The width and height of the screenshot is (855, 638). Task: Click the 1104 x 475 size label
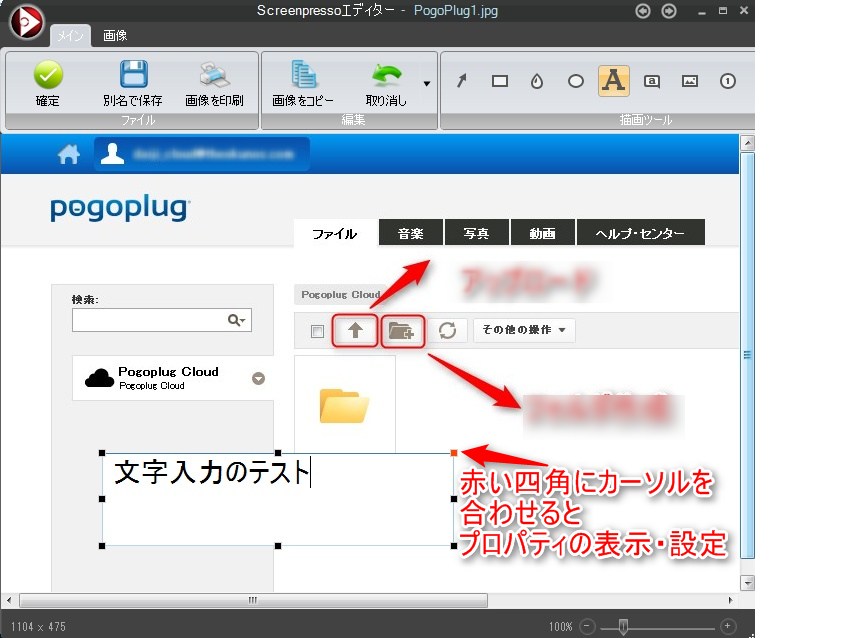pos(38,627)
